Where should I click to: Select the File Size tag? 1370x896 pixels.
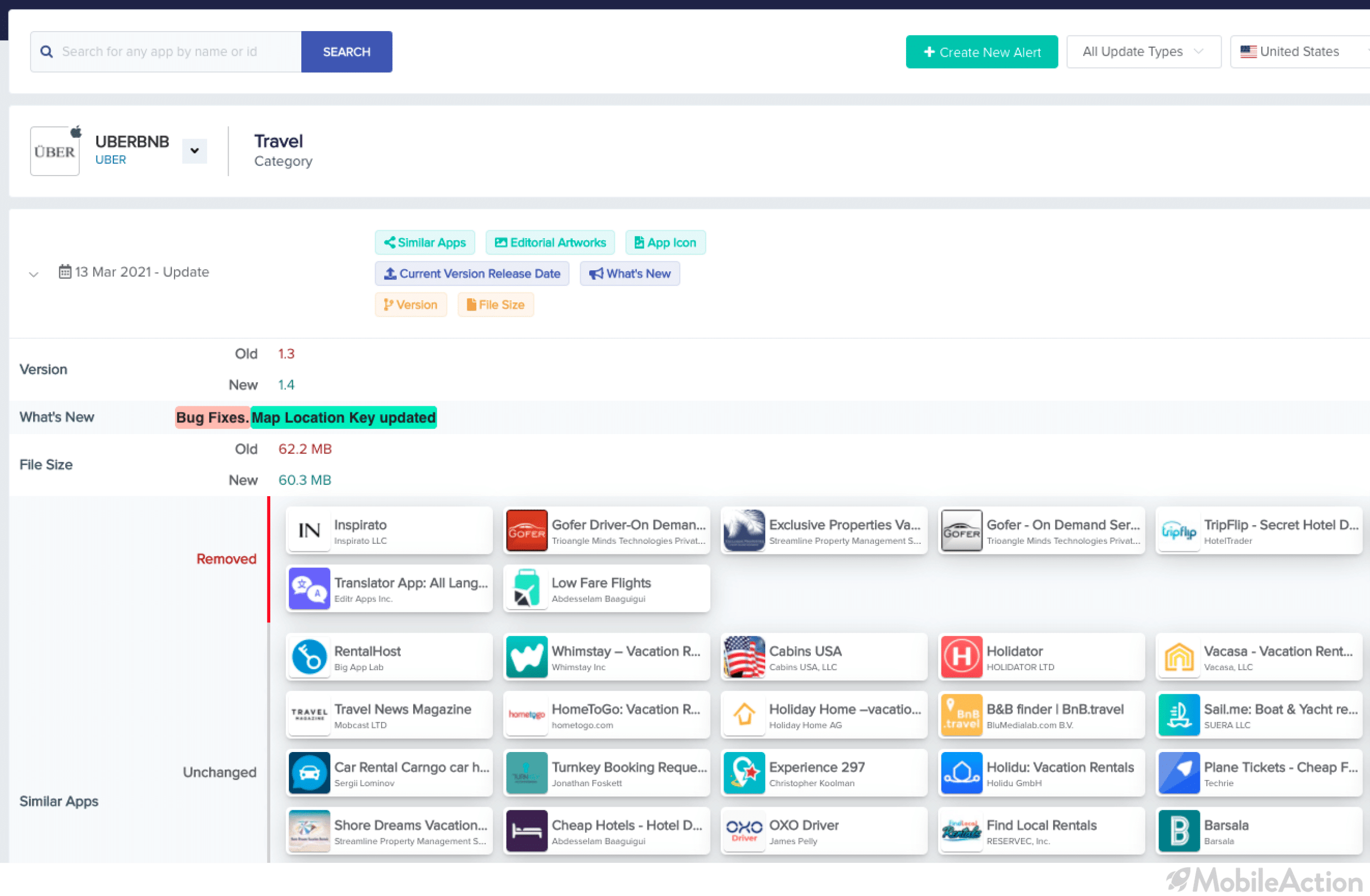tap(496, 305)
